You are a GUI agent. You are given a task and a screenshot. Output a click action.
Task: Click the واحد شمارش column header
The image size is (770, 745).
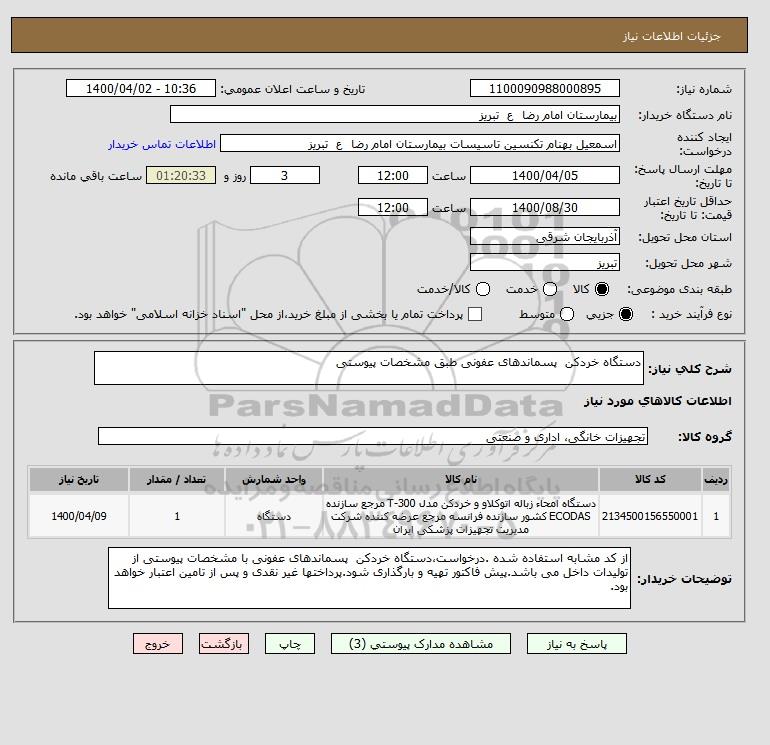point(274,479)
